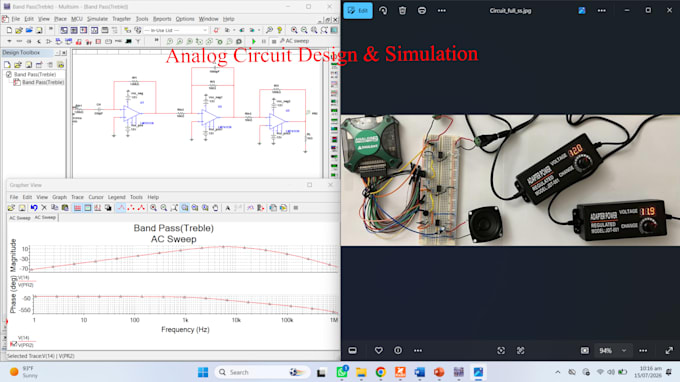Toggle legend display in Grapher toolbar

click(x=88, y=208)
